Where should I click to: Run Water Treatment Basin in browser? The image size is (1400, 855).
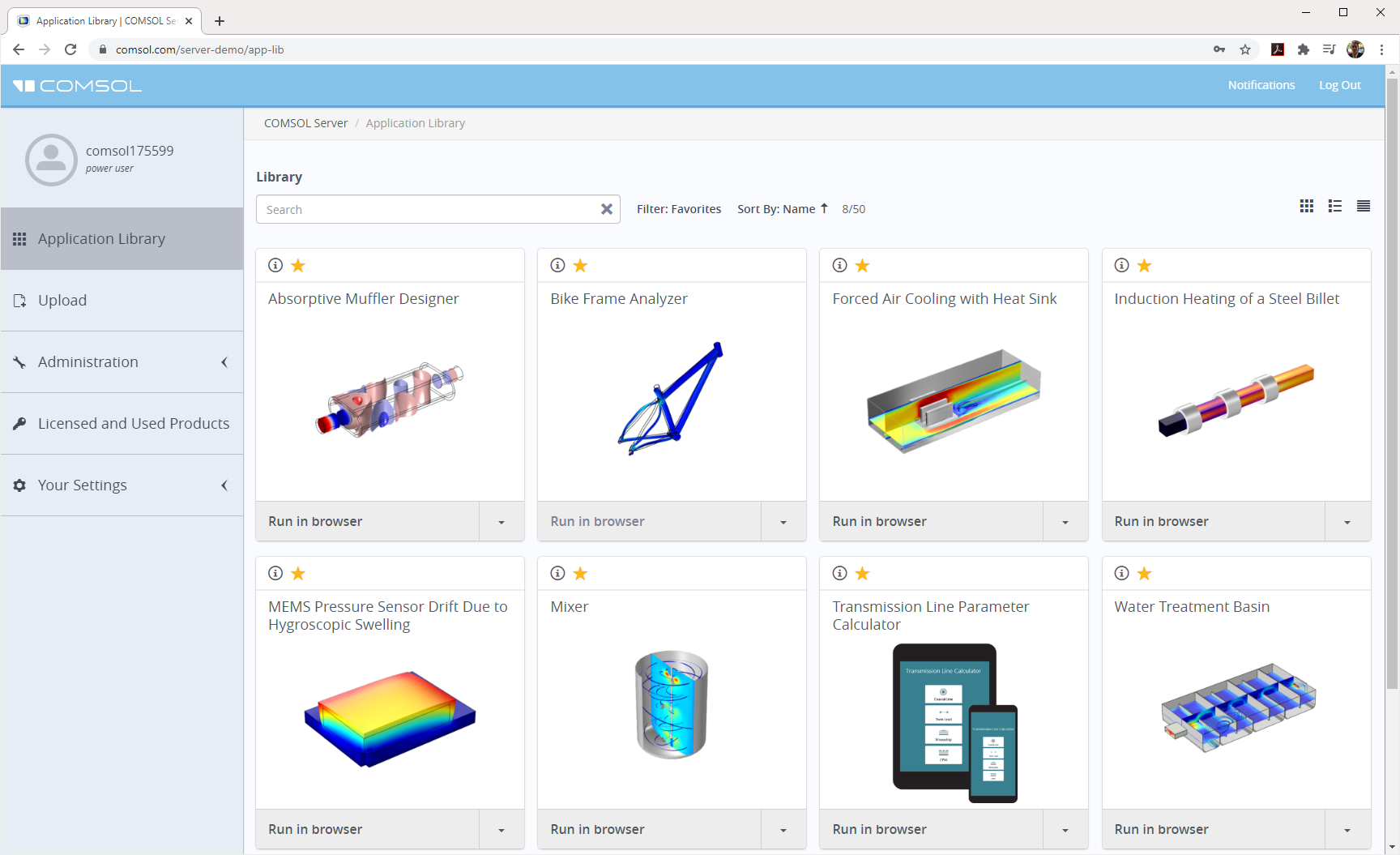click(x=1214, y=829)
